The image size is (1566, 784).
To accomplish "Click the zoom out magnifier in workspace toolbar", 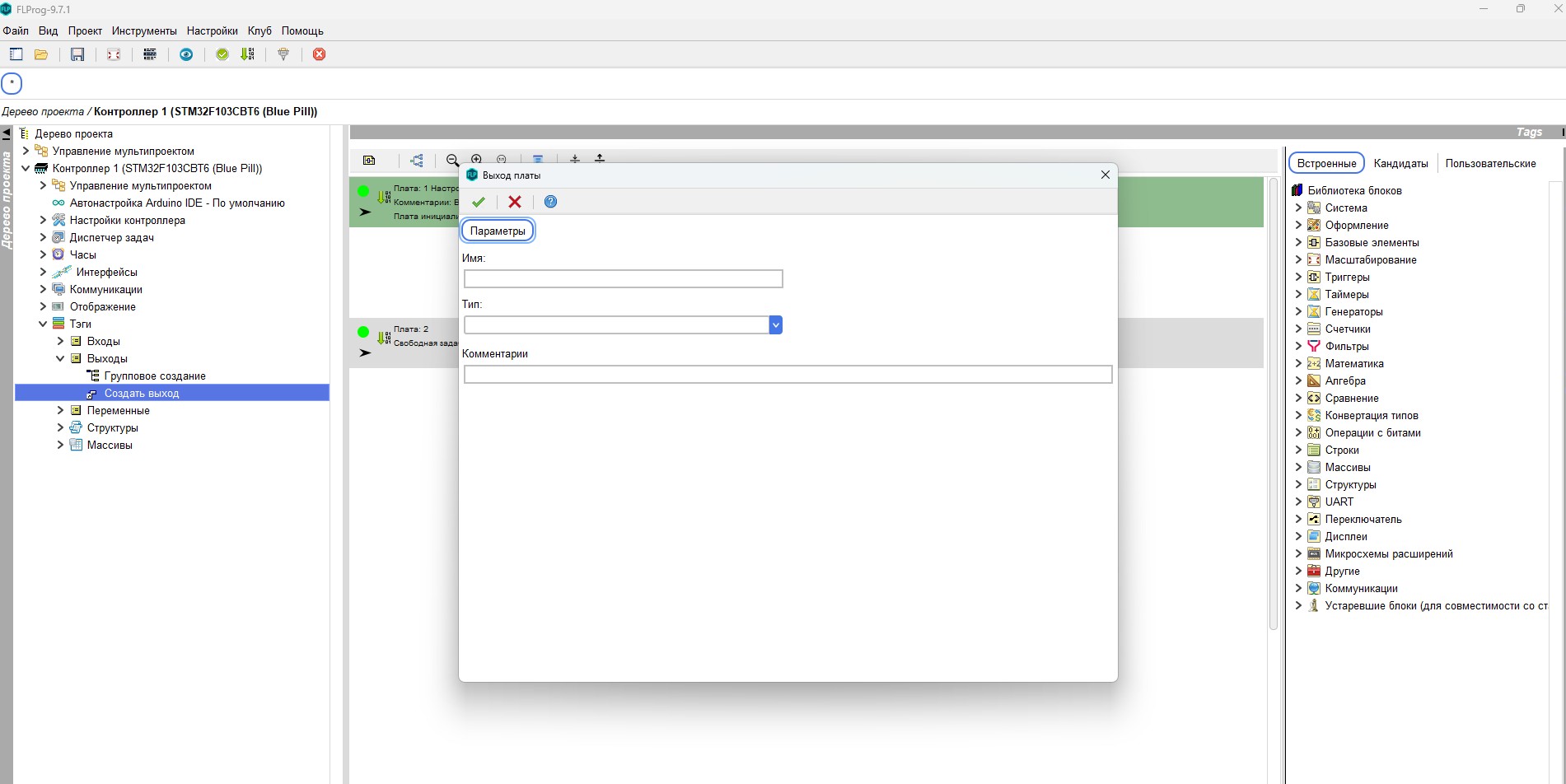I will (x=452, y=160).
